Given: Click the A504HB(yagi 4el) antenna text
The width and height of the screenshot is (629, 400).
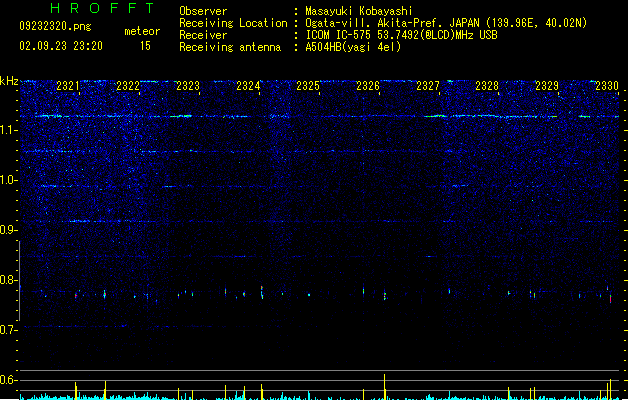Looking at the screenshot, I should click(x=353, y=47).
